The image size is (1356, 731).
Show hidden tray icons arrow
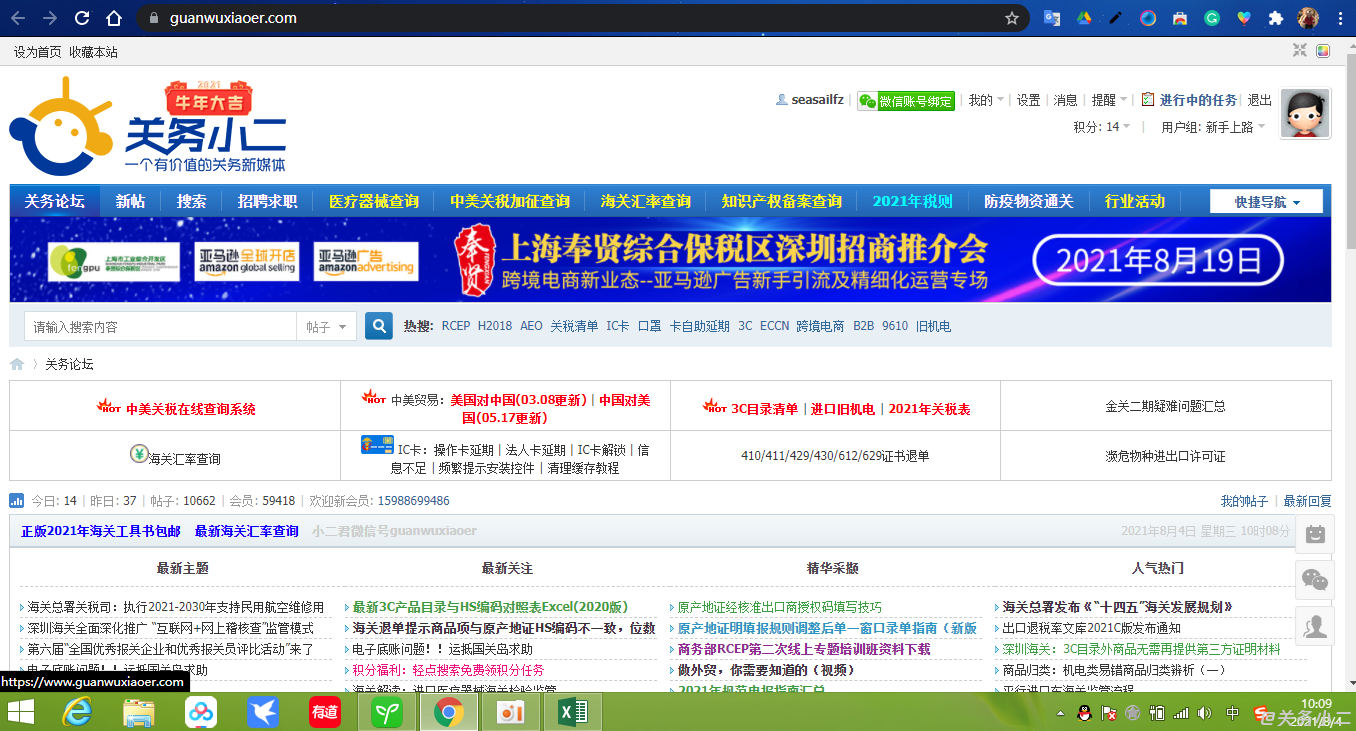(1060, 714)
